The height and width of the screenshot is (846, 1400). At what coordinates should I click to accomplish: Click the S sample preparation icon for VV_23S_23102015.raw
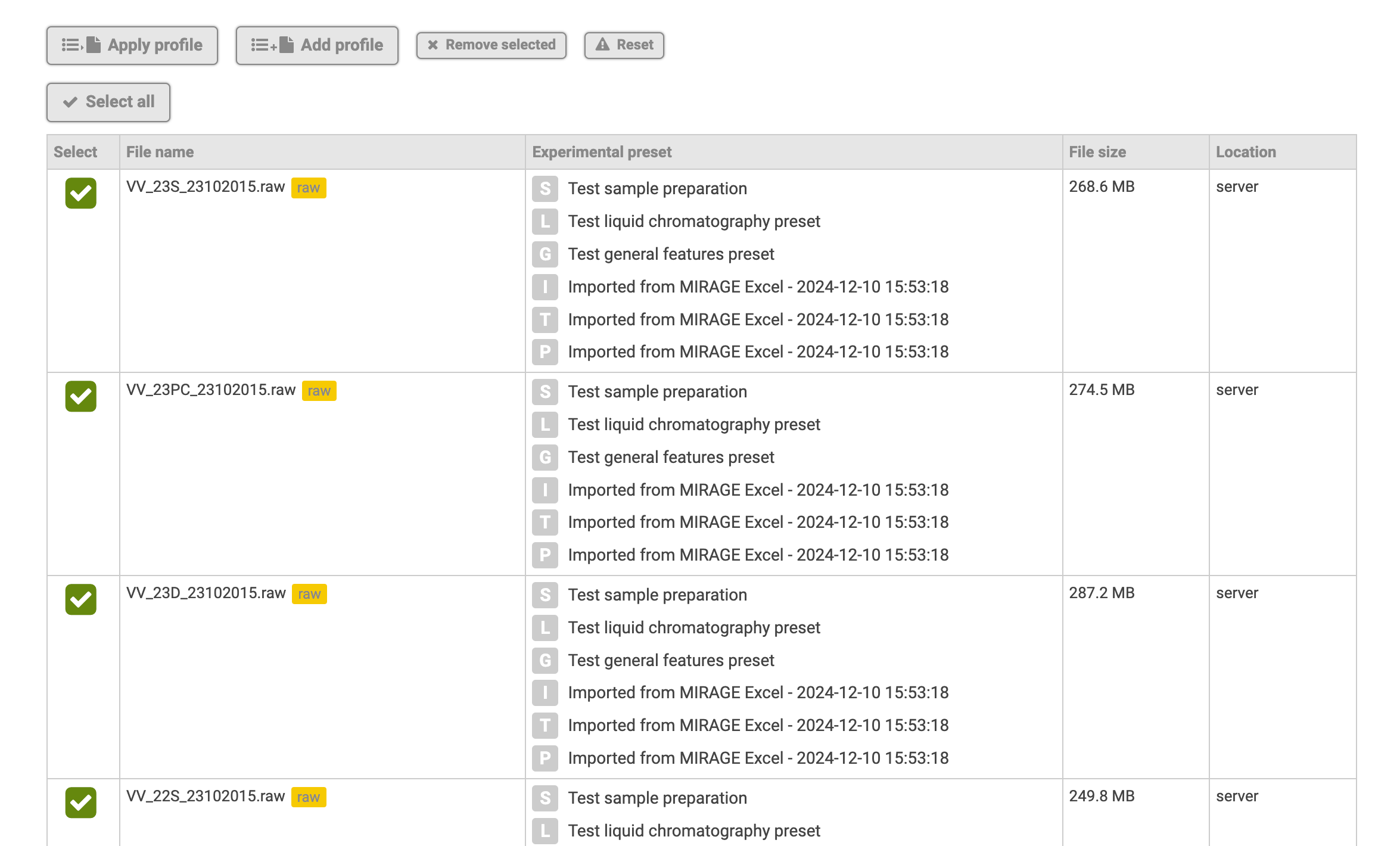[x=545, y=189]
